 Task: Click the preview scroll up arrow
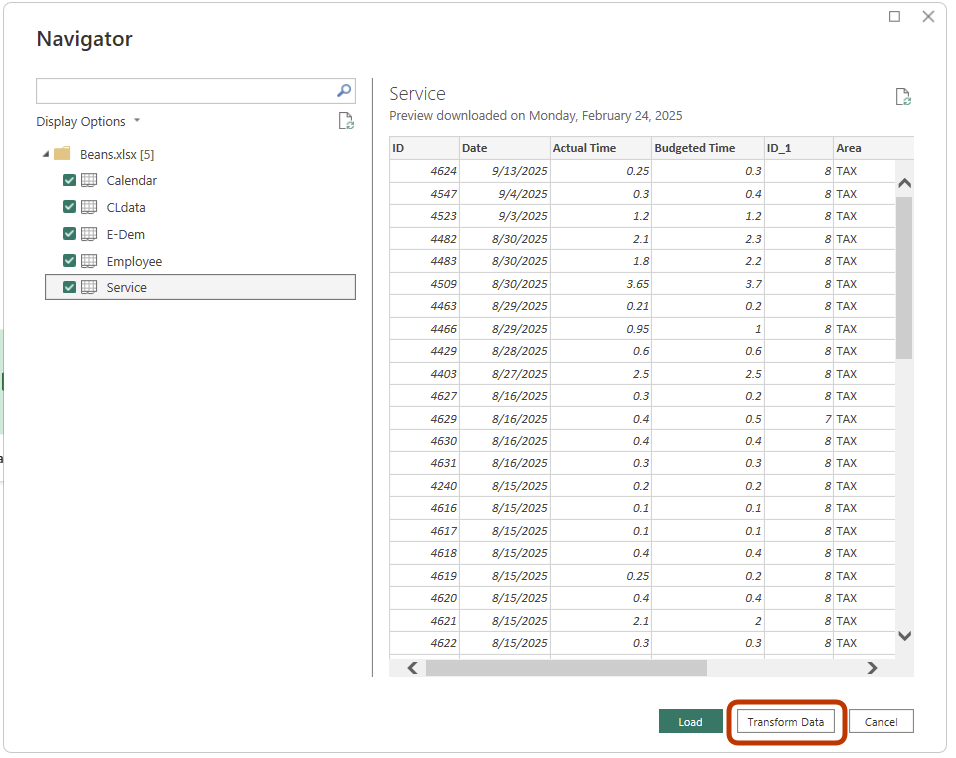click(x=905, y=183)
